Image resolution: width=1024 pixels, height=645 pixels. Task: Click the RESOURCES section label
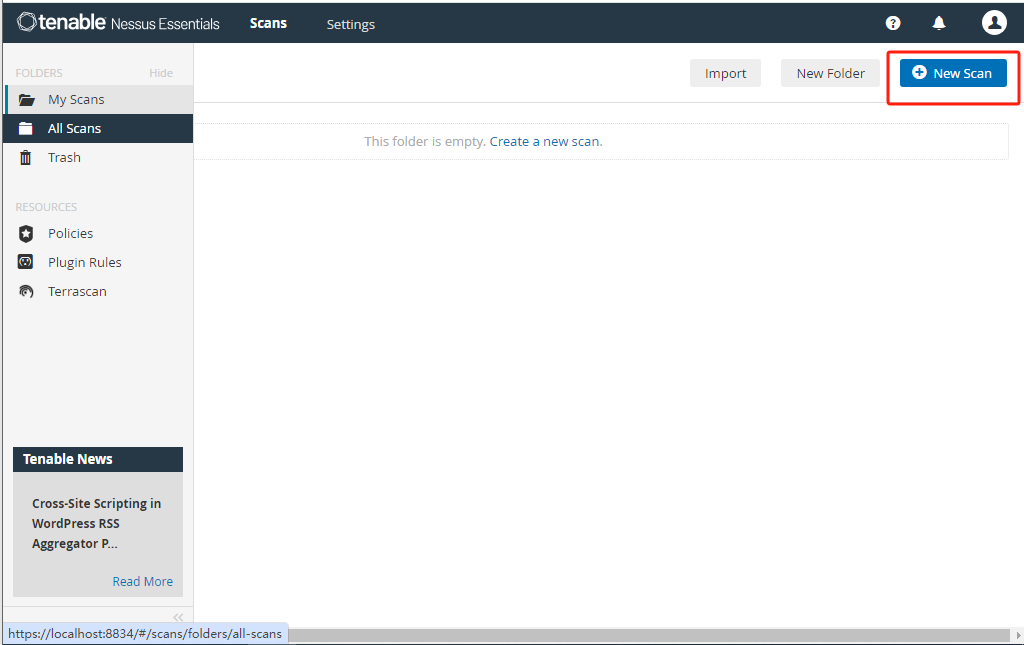(x=46, y=207)
